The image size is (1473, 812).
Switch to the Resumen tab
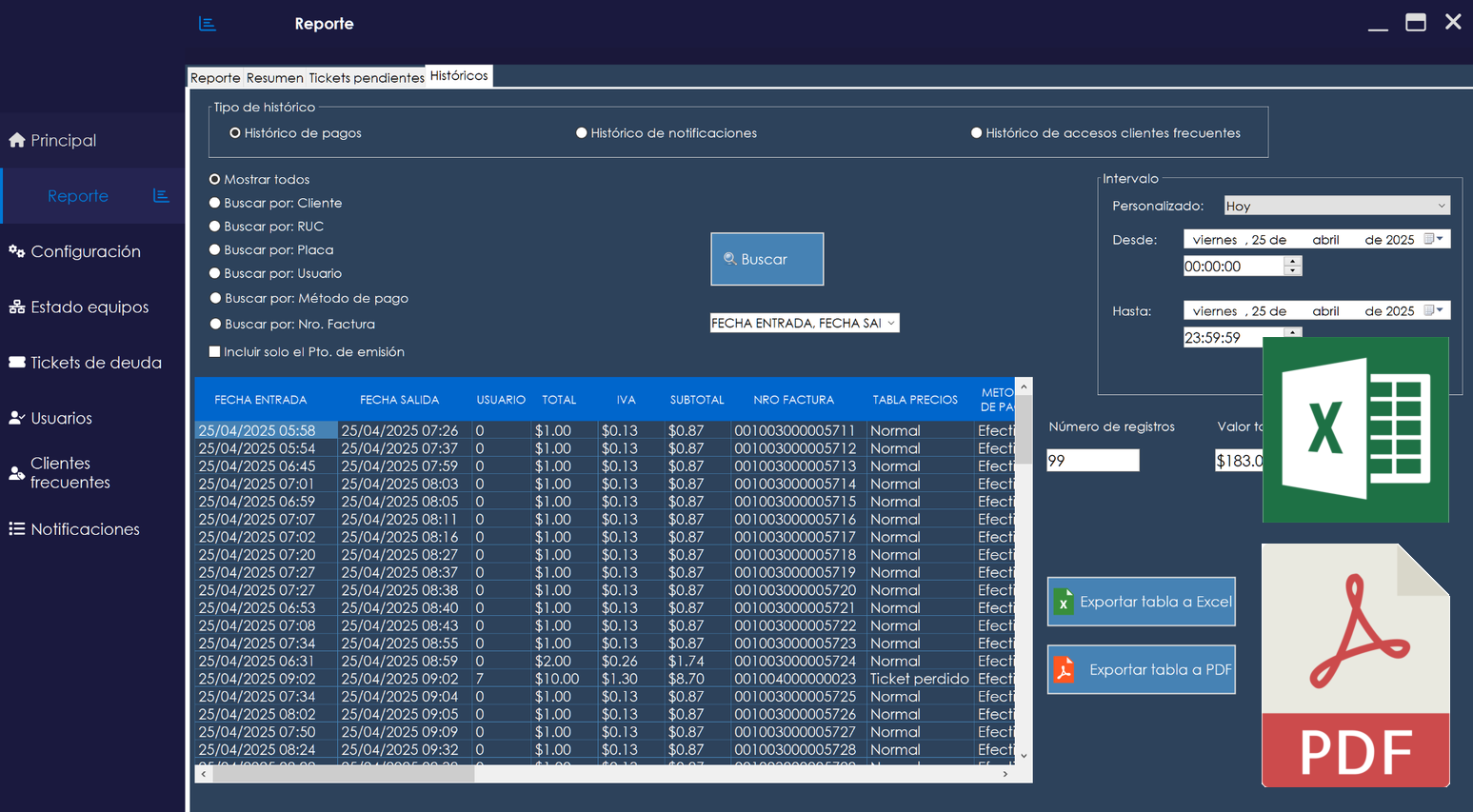pyautogui.click(x=274, y=77)
